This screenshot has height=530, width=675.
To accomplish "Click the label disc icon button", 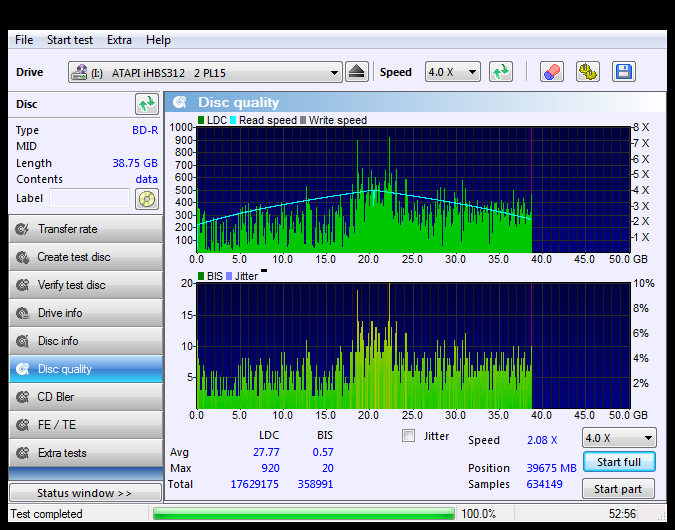I will 147,198.
